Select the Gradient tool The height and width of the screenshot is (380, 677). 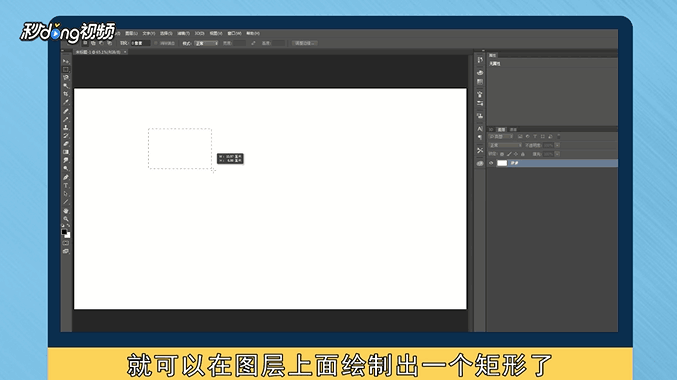[x=66, y=152]
